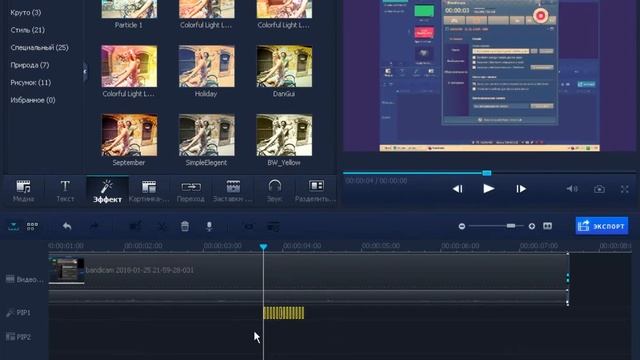This screenshot has height=360, width=640.
Task: Switch to the Переход transitions tab
Action: [x=191, y=191]
